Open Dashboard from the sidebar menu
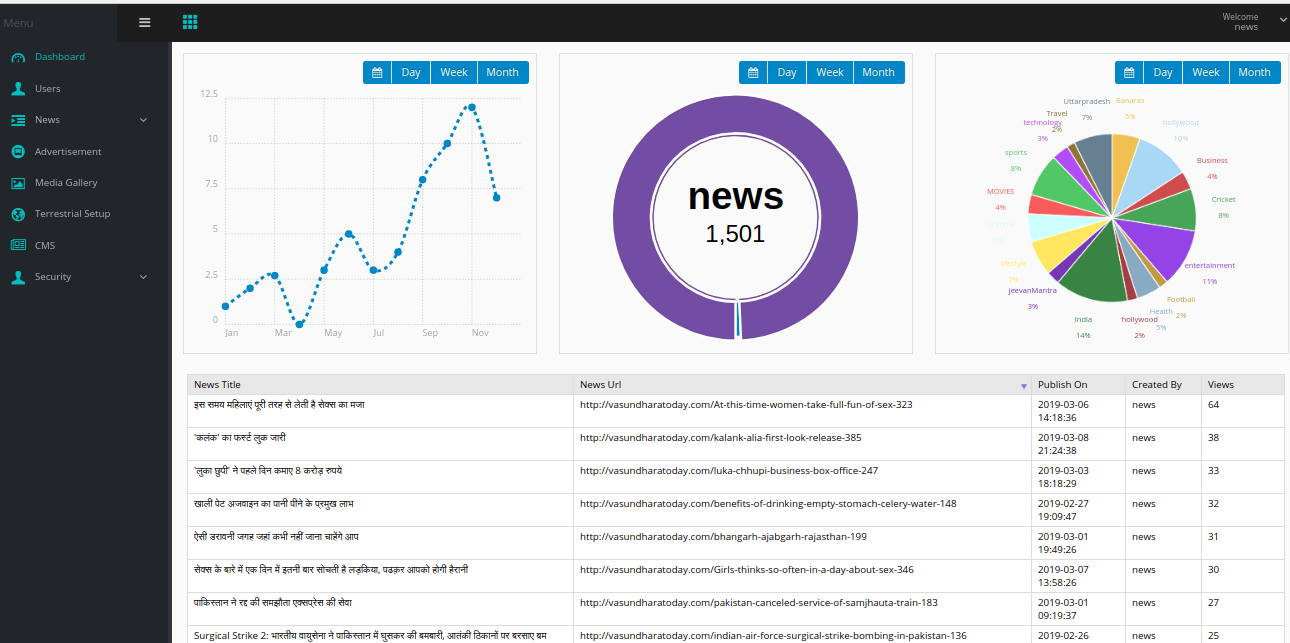 tap(59, 57)
